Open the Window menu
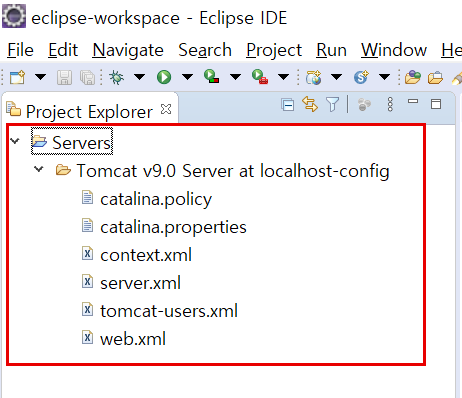462x398 pixels. tap(394, 50)
